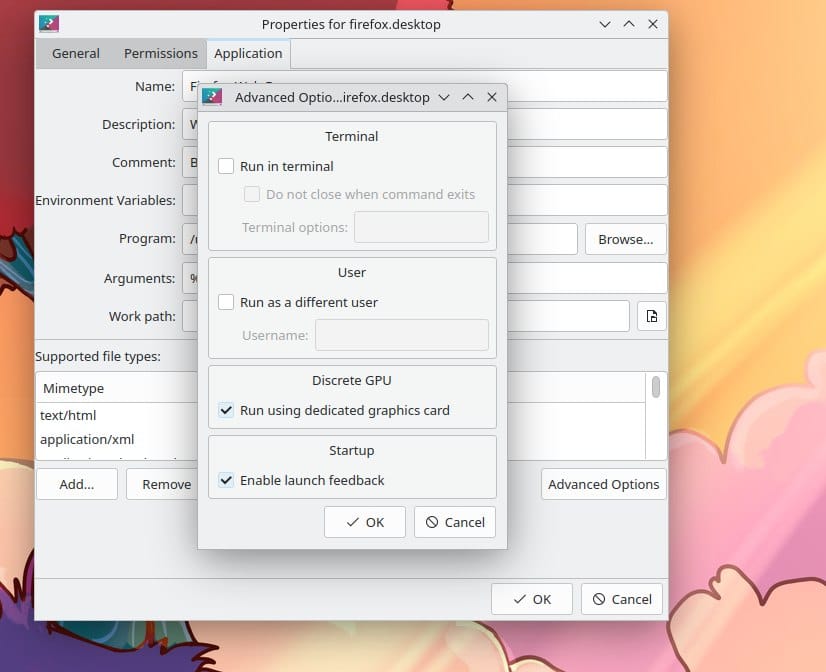Viewport: 826px width, 672px height.
Task: Disable Enable launch feedback option
Action: [226, 480]
